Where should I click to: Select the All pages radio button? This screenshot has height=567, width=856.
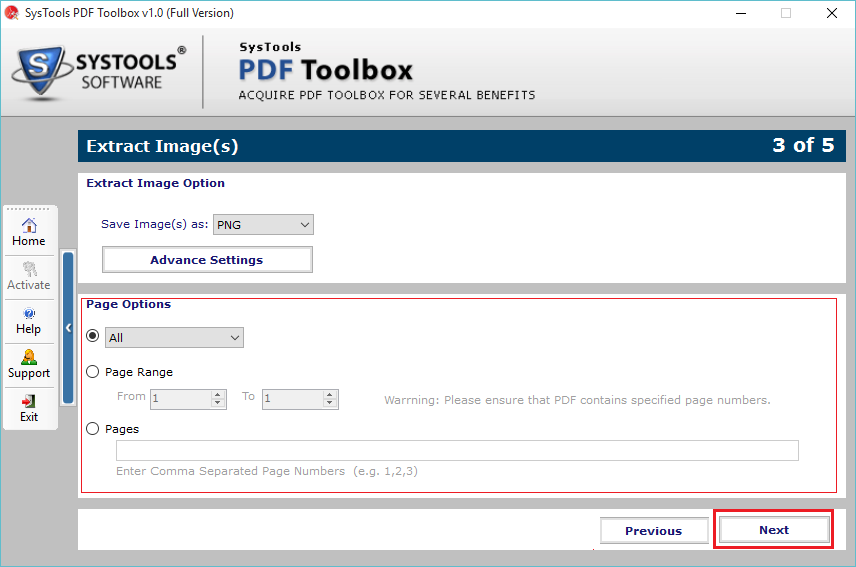point(93,336)
